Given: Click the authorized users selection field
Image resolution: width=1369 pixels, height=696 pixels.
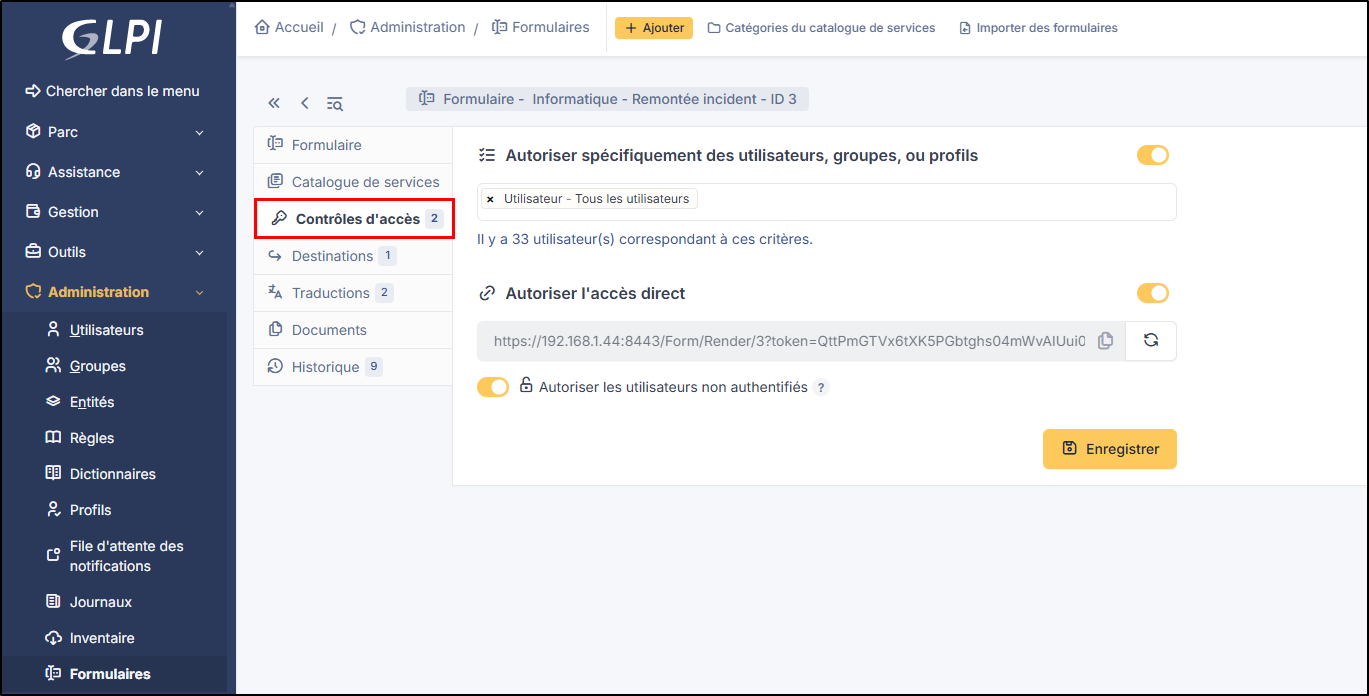Looking at the screenshot, I should 827,202.
